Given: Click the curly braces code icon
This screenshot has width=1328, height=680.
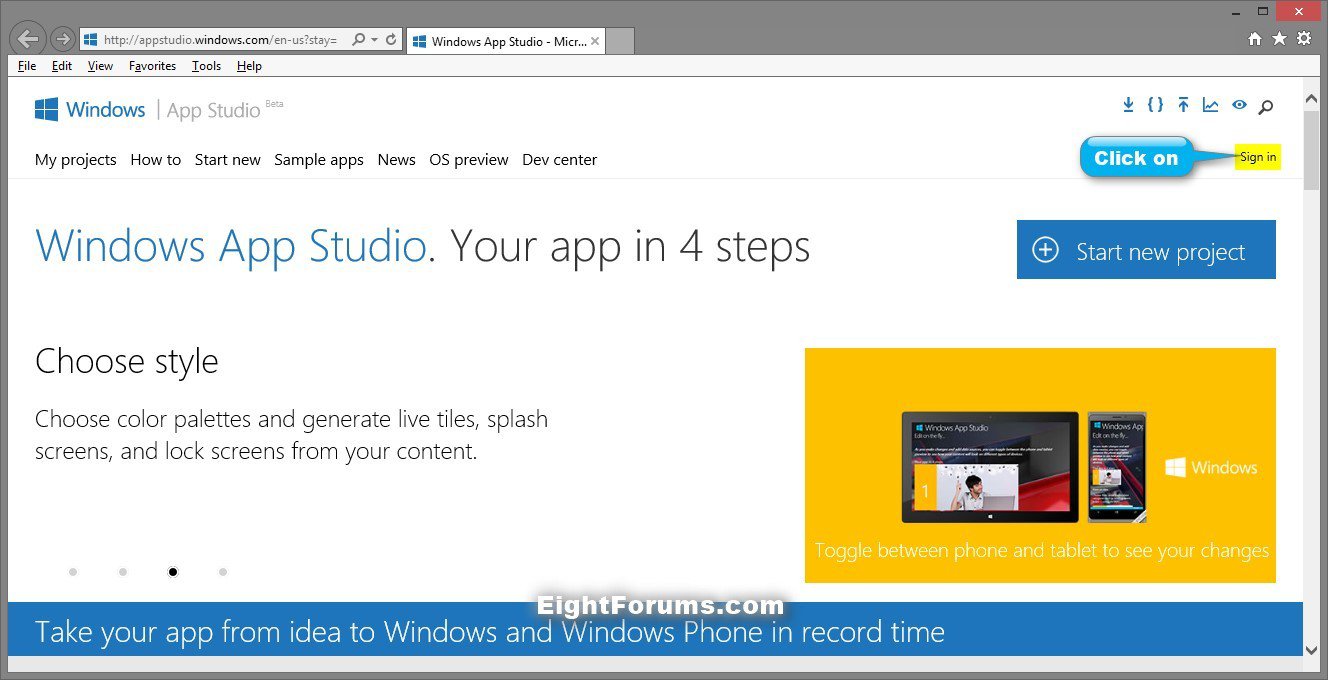Looking at the screenshot, I should point(1155,105).
